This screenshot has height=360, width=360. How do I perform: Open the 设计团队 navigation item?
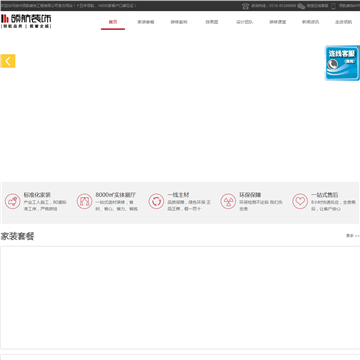tap(245, 22)
